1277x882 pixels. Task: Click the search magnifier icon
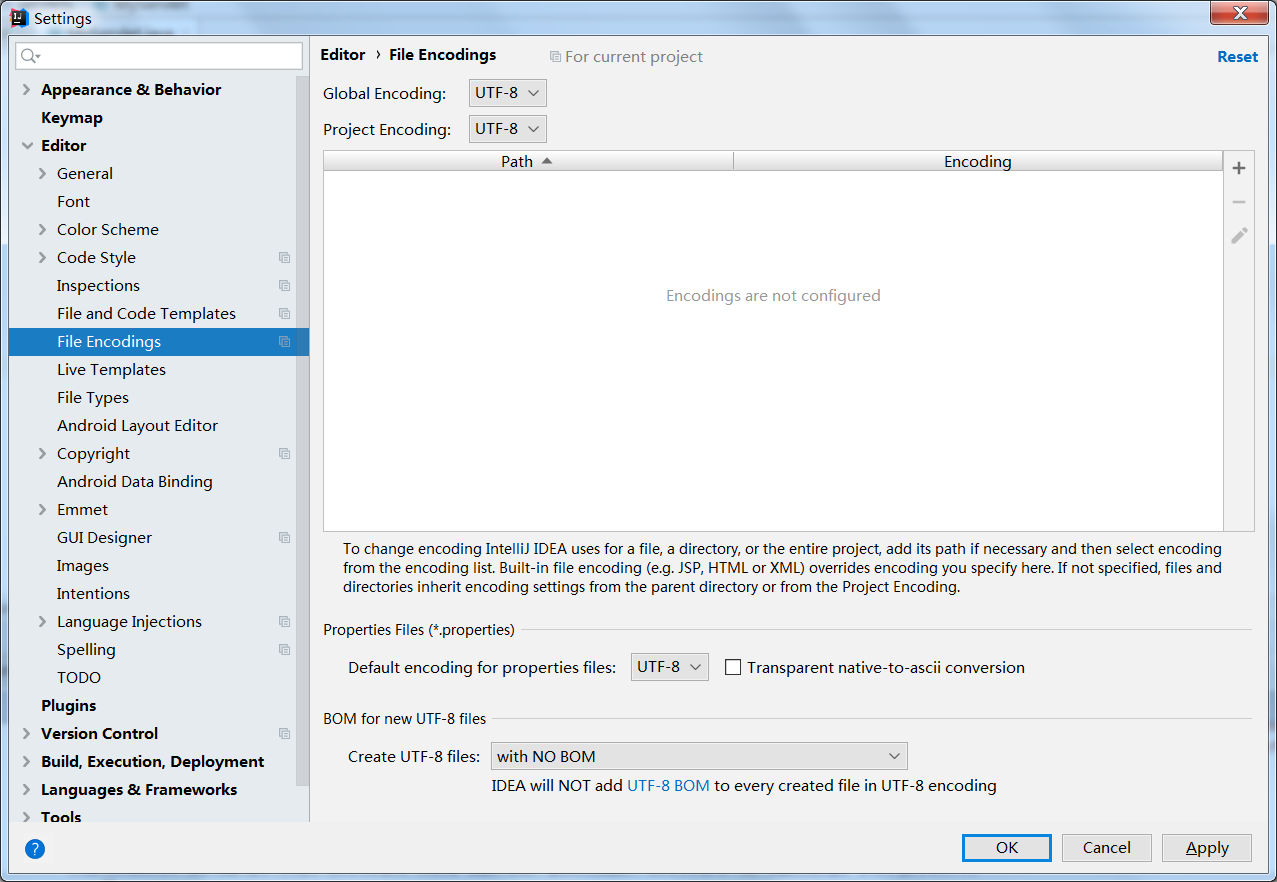coord(30,56)
